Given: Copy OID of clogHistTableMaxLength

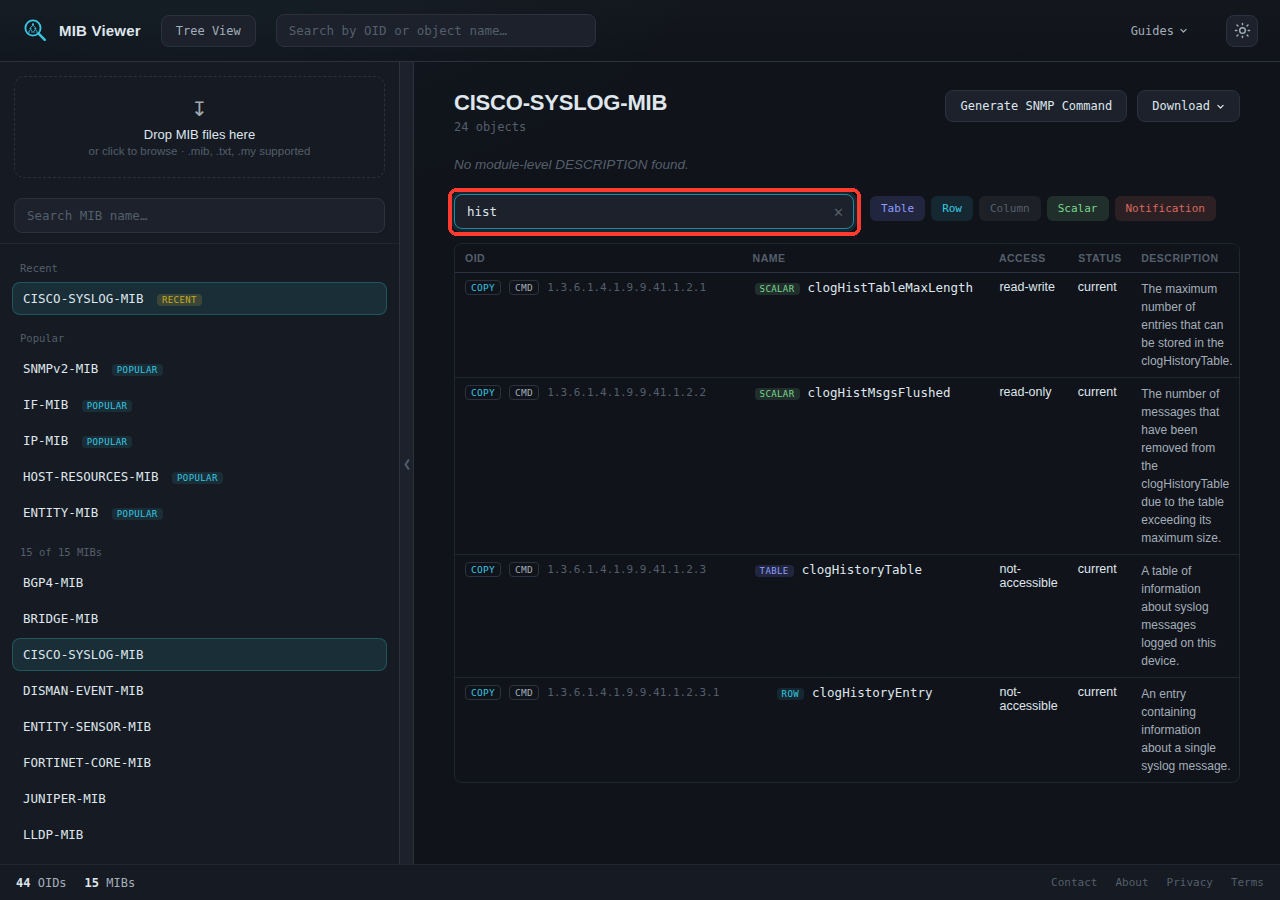Looking at the screenshot, I should (x=483, y=288).
